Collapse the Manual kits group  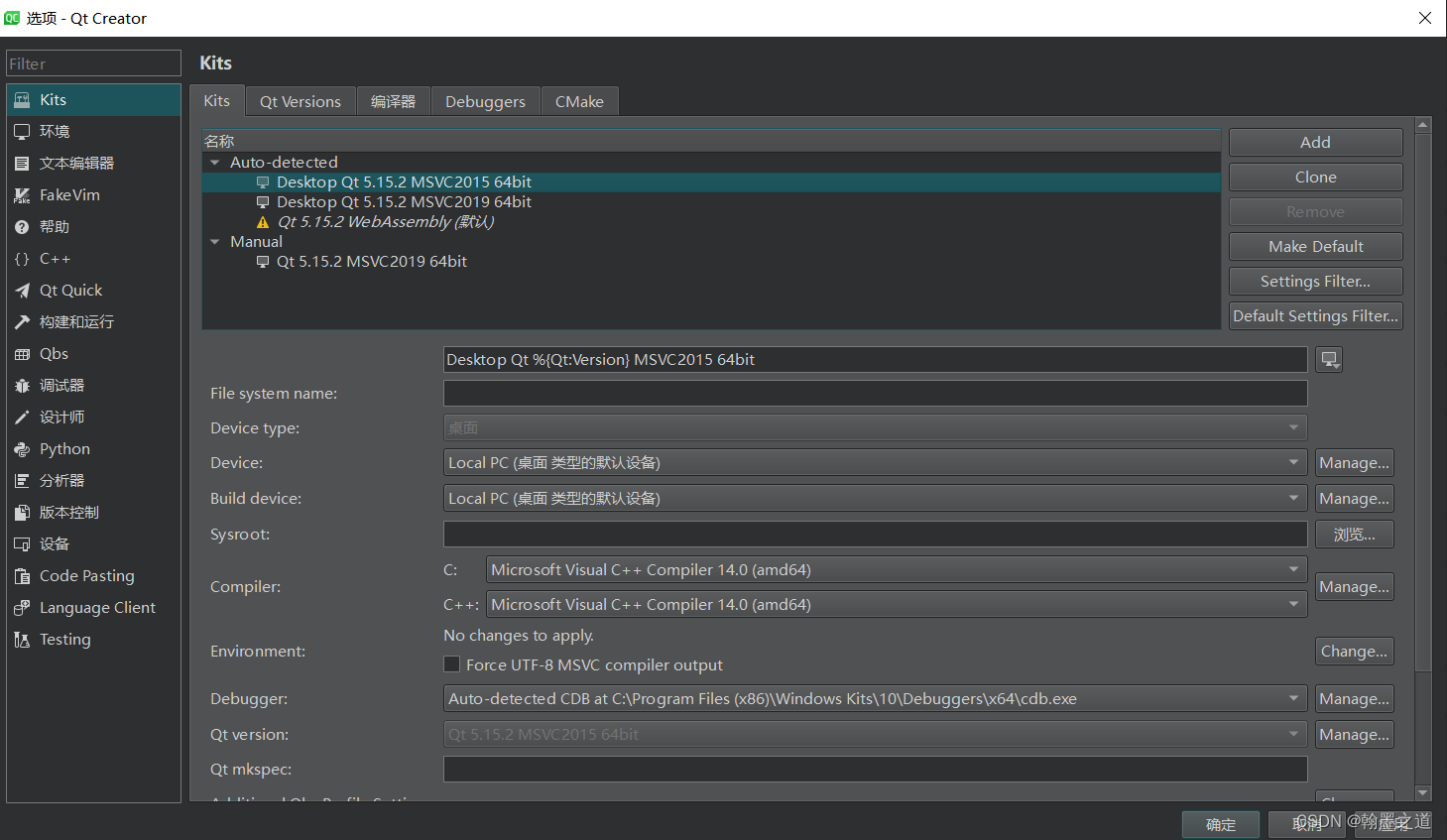[214, 241]
